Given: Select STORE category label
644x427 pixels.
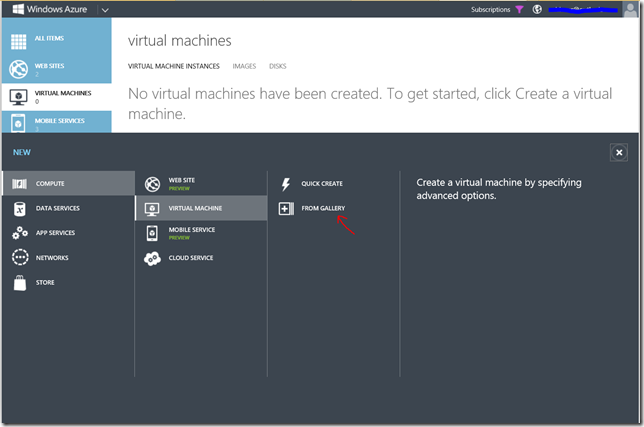Looking at the screenshot, I should coord(45,282).
